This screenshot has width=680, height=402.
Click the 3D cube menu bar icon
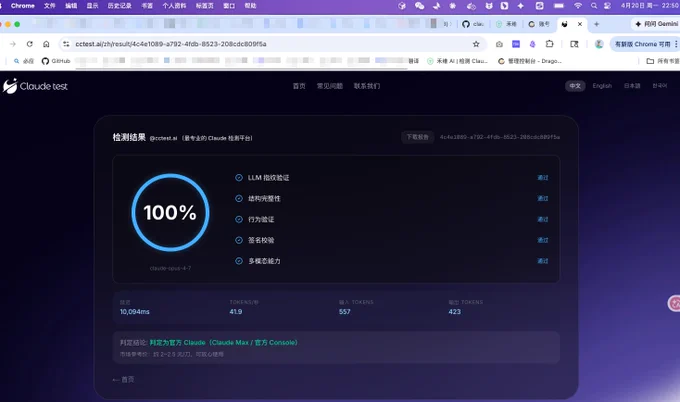[x=402, y=6]
